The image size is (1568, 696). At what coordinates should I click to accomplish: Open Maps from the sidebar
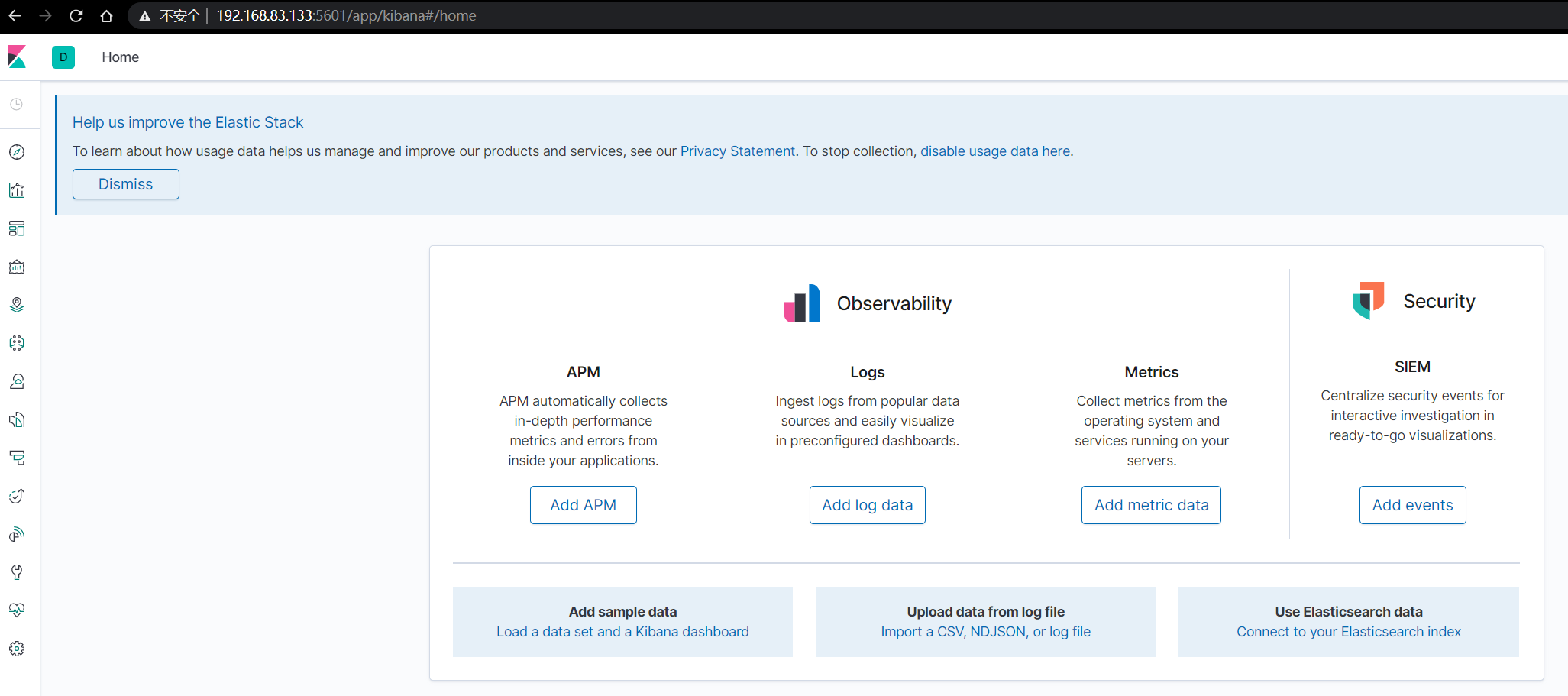point(17,305)
